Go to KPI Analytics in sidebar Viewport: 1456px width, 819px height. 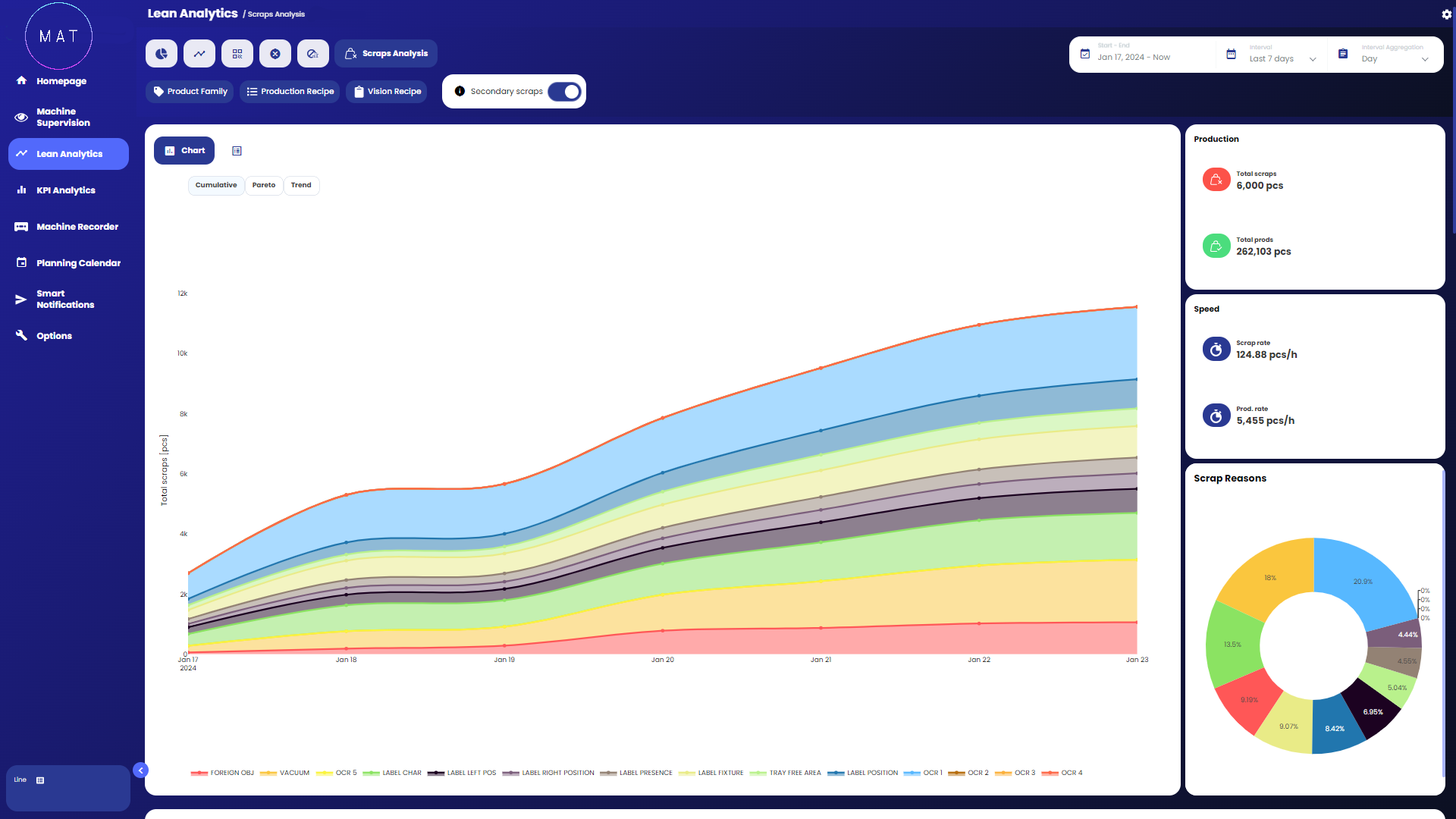(x=65, y=190)
